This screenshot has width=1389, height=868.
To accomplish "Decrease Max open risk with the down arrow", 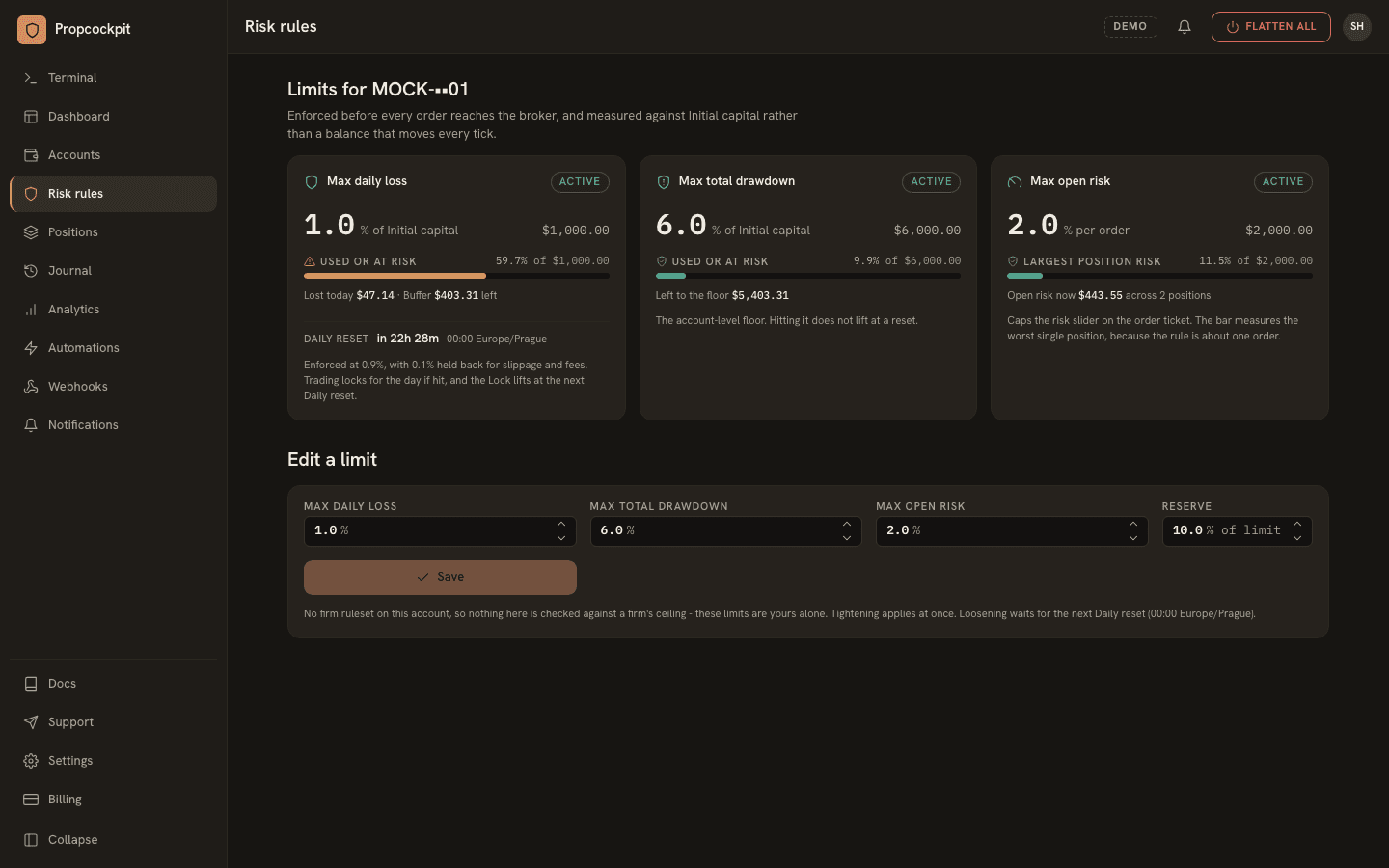I will click(x=1133, y=538).
